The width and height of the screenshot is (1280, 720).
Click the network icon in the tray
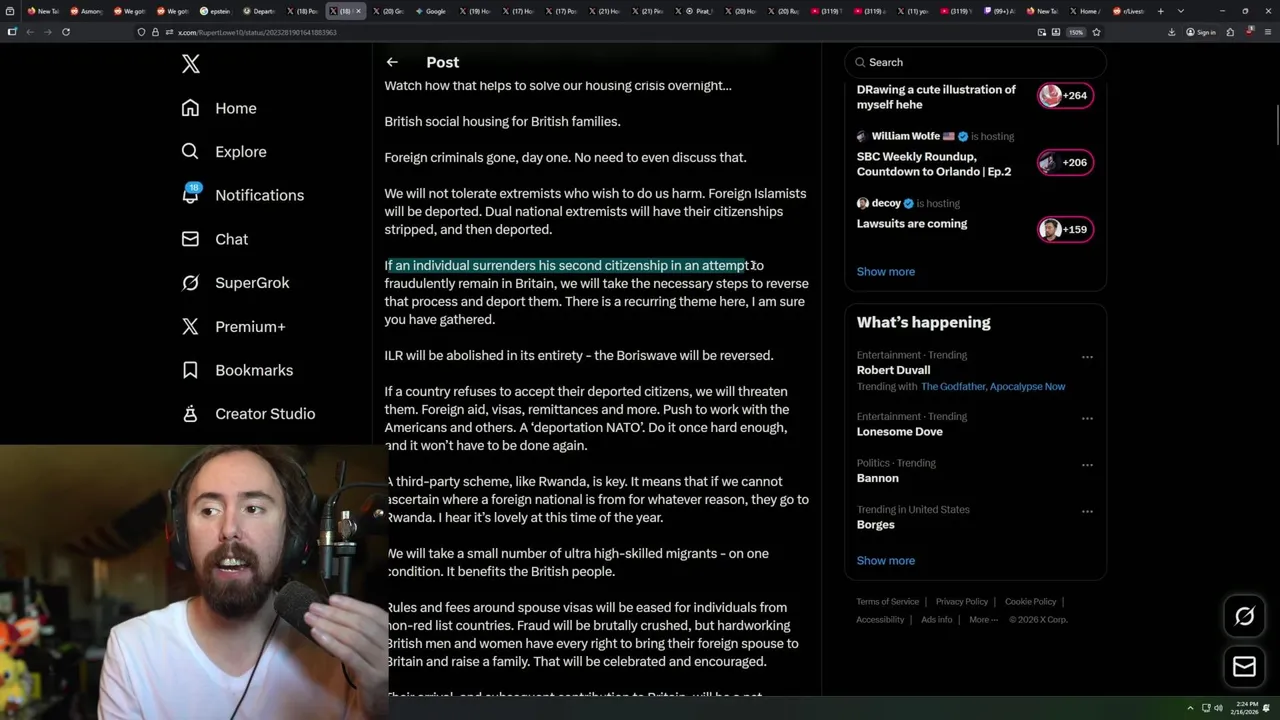pos(1205,708)
